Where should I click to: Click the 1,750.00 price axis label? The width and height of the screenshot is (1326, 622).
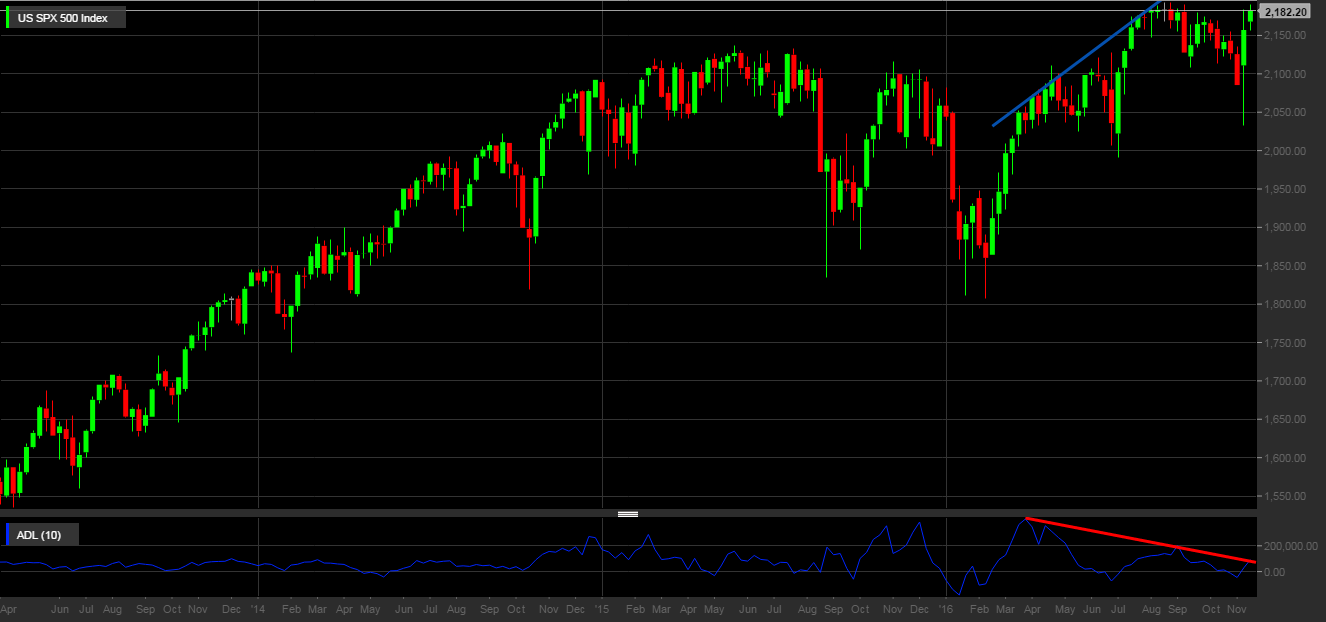(1285, 343)
